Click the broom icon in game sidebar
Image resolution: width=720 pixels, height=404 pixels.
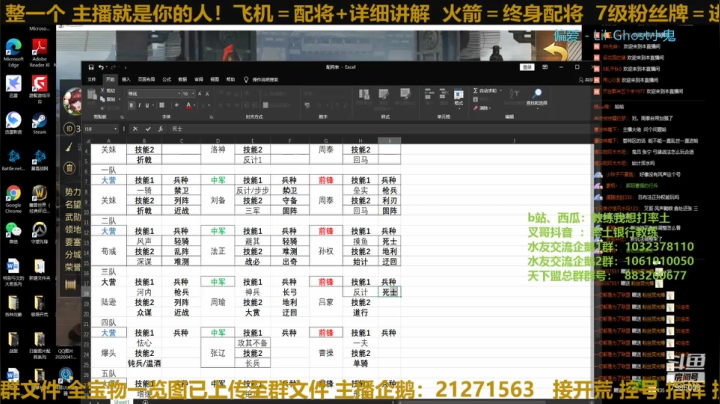coord(69,147)
